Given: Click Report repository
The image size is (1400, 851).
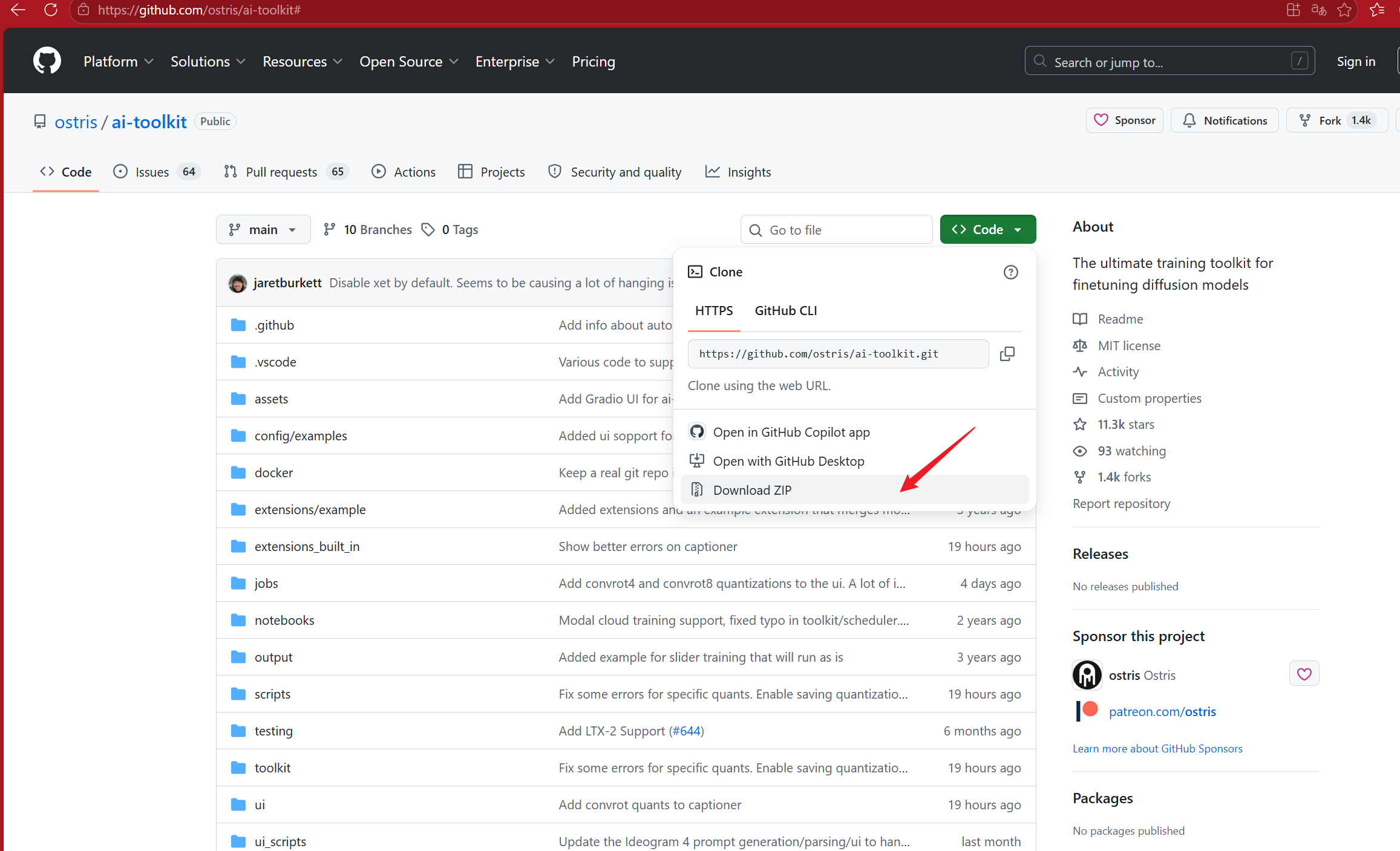Looking at the screenshot, I should 1121,503.
